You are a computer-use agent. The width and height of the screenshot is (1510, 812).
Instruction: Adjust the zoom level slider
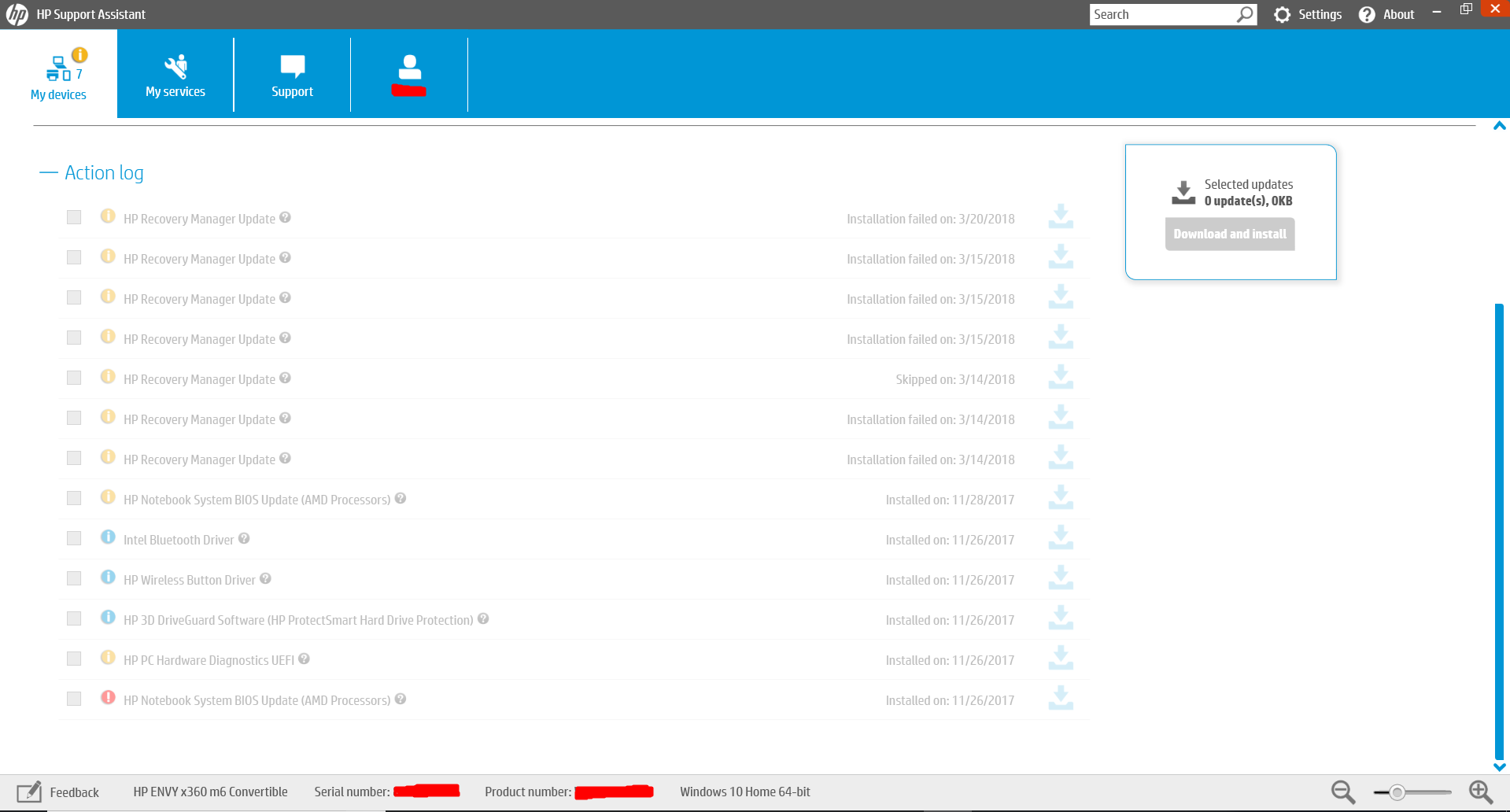click(1397, 792)
